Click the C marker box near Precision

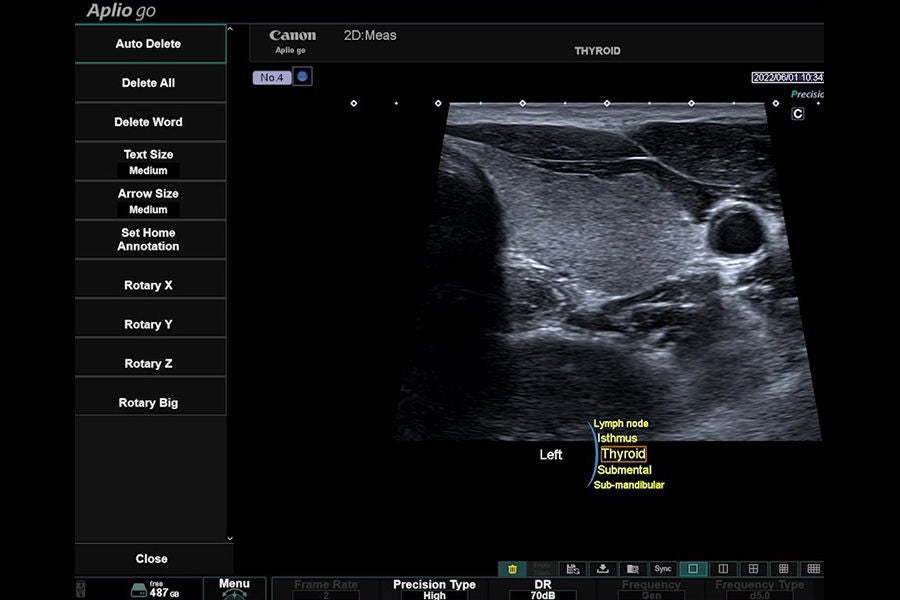798,114
